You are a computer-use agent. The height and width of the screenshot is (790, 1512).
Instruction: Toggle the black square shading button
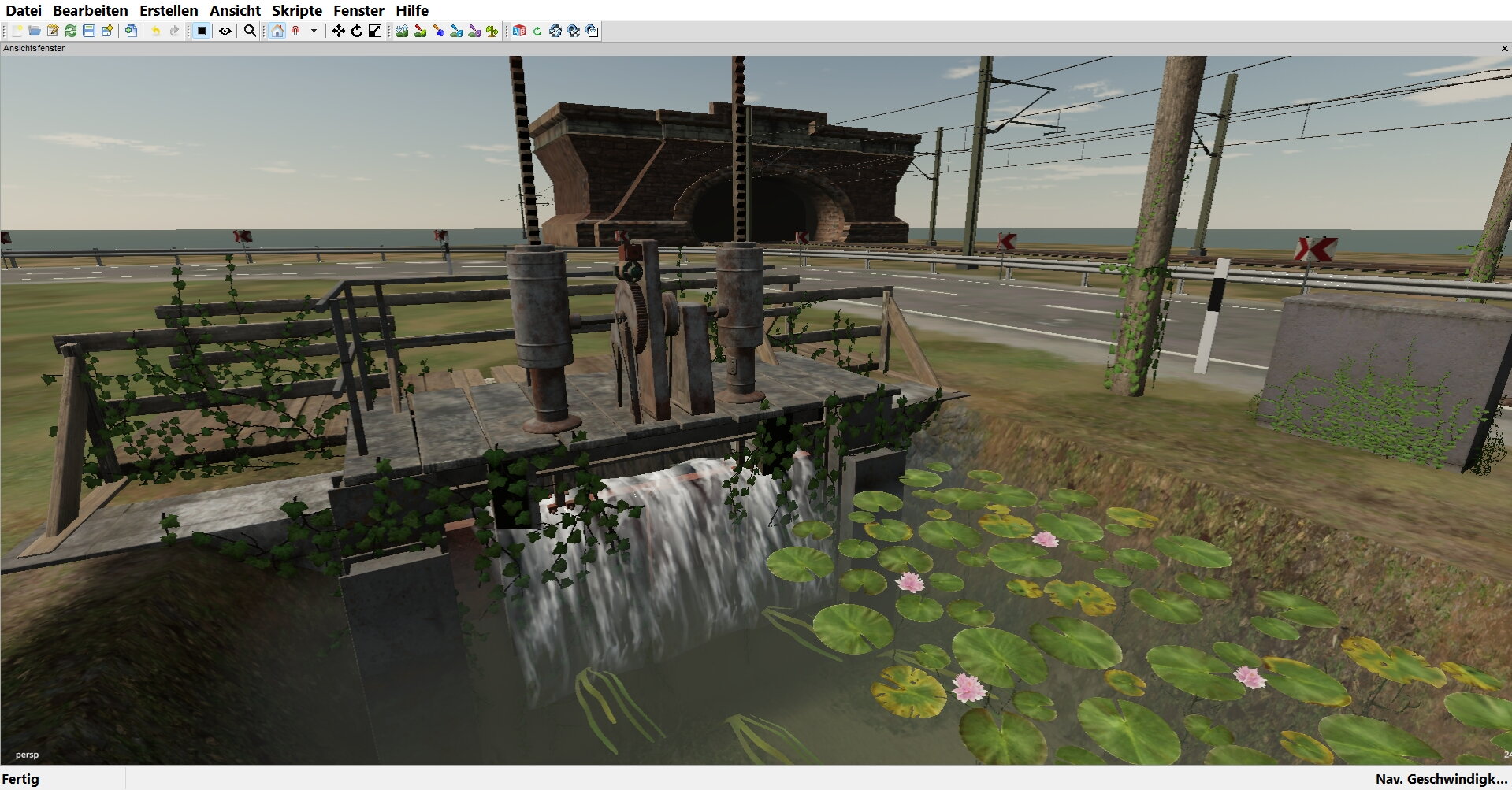click(202, 31)
